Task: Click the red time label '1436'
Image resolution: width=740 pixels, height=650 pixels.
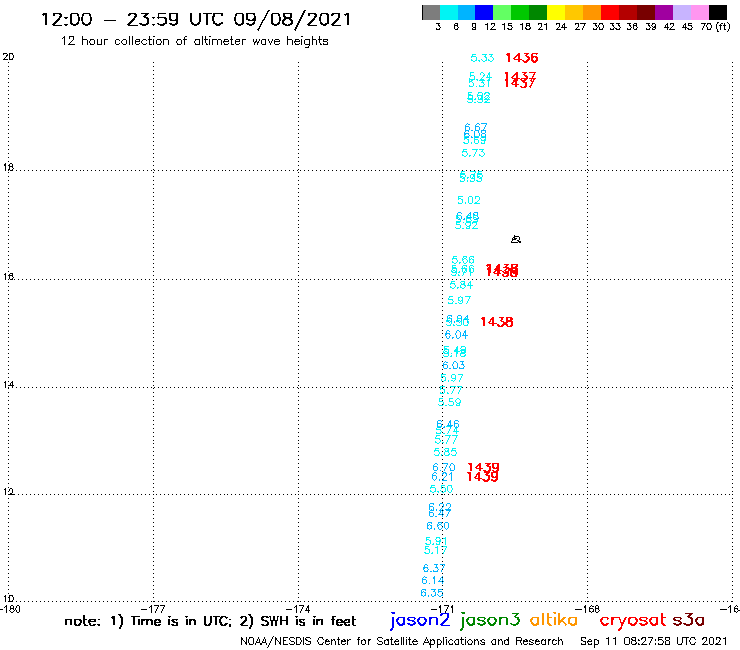Action: 521,58
